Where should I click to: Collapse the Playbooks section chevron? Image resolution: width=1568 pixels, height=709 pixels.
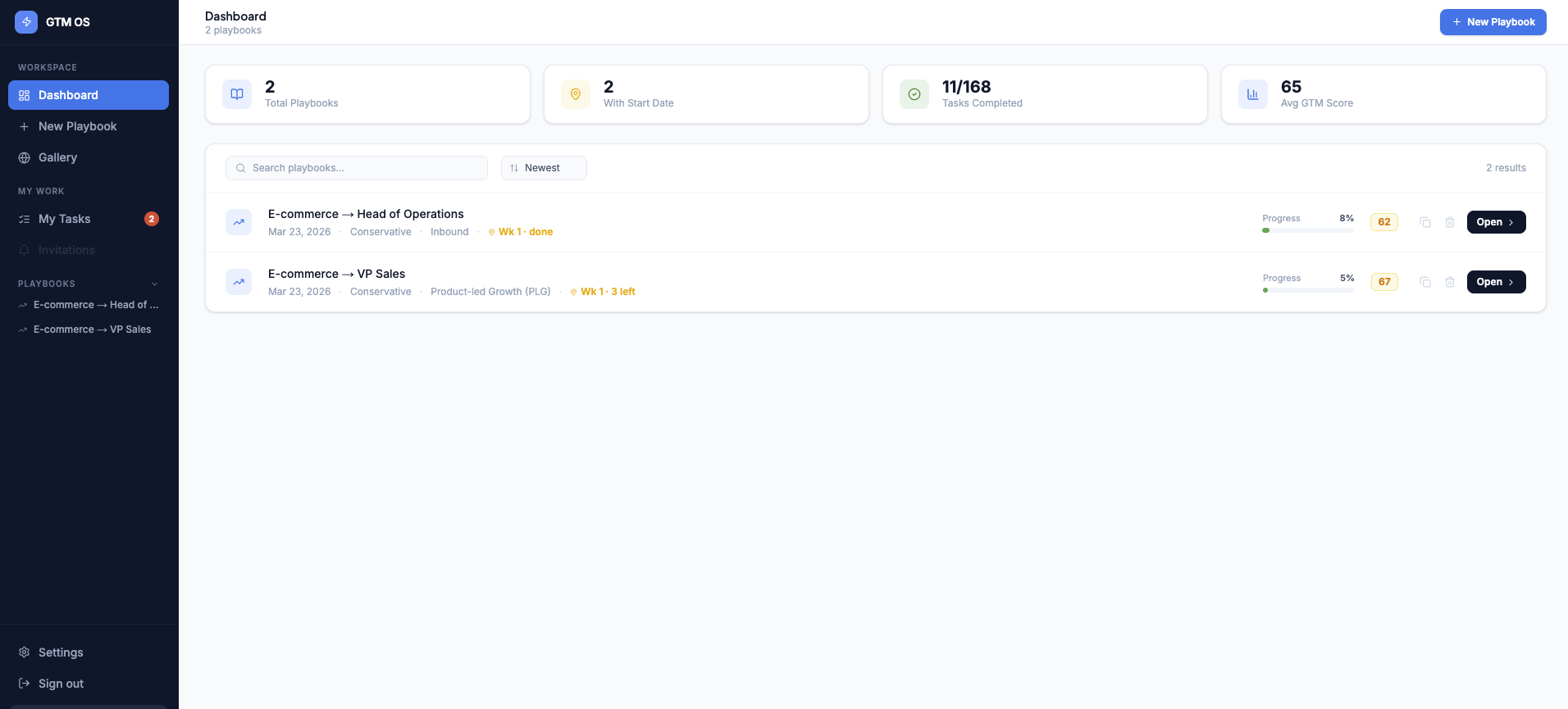click(154, 284)
